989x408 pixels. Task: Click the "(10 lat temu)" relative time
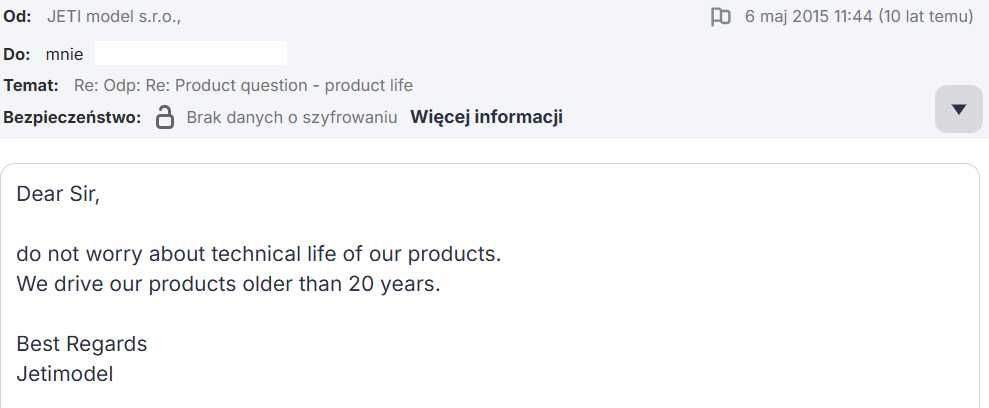coord(925,17)
